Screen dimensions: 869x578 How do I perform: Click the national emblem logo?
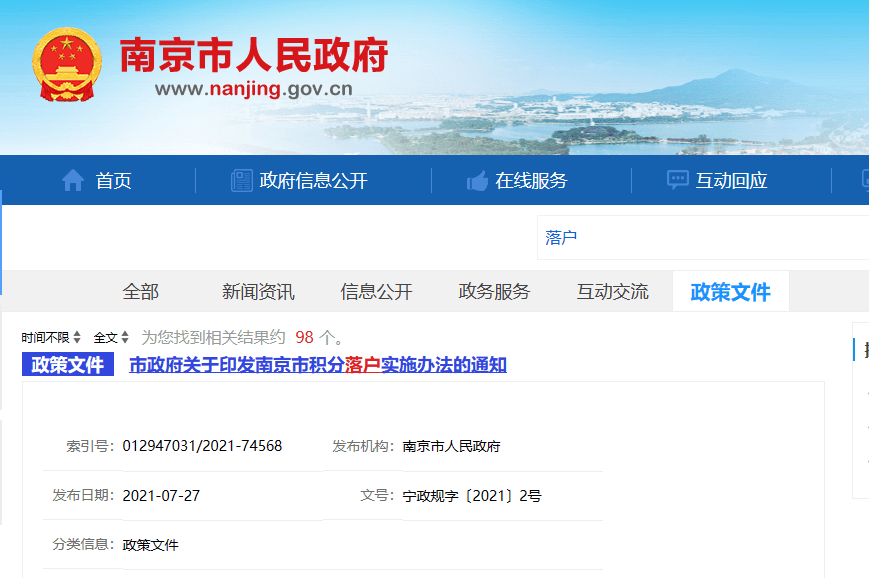coord(67,64)
